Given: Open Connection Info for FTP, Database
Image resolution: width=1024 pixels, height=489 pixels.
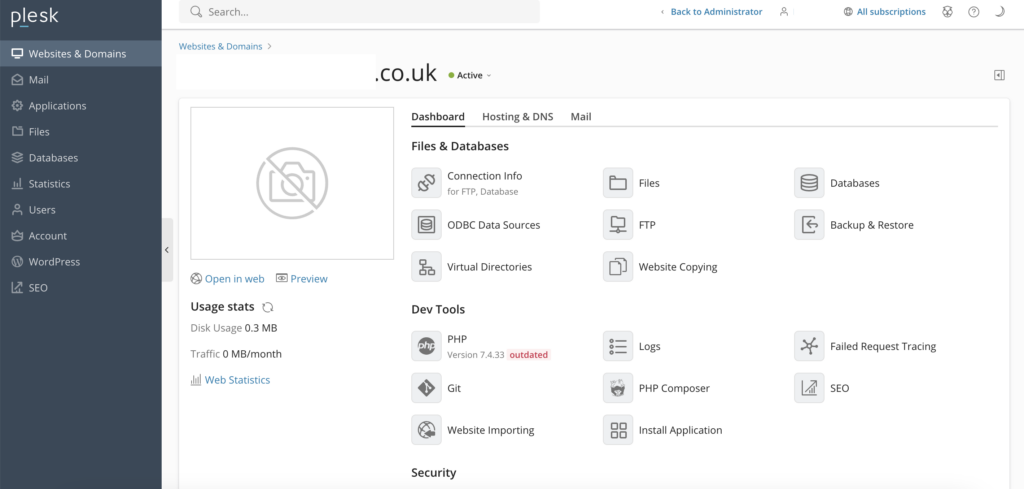Looking at the screenshot, I should coord(426,183).
